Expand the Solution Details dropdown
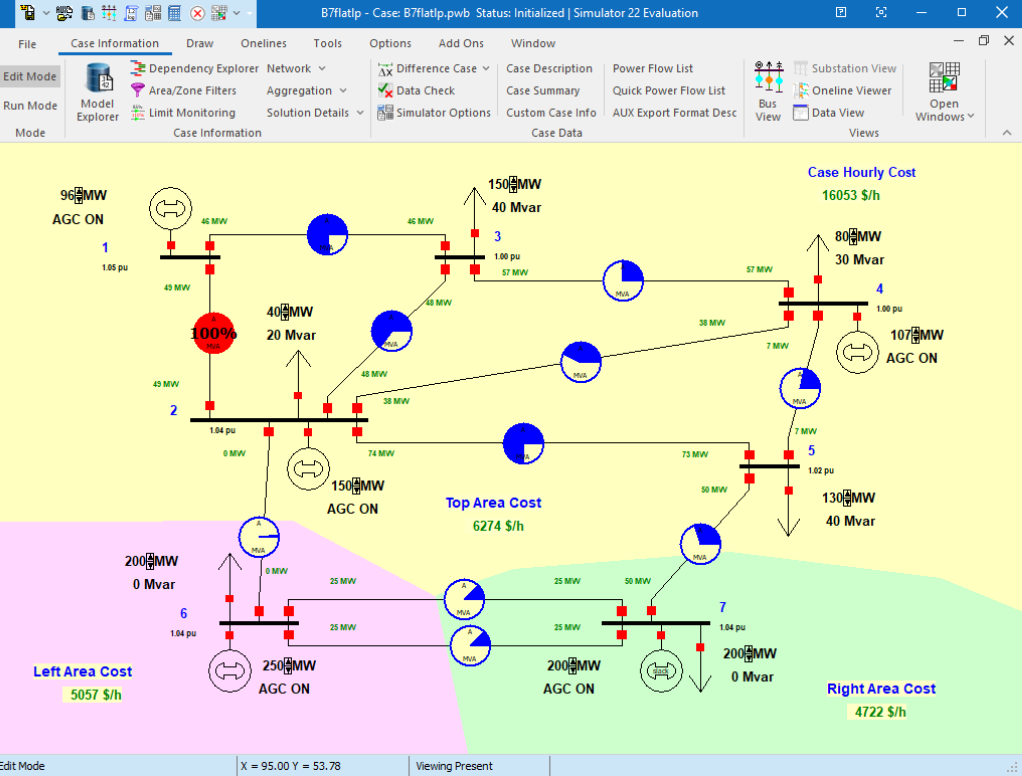 (x=315, y=113)
